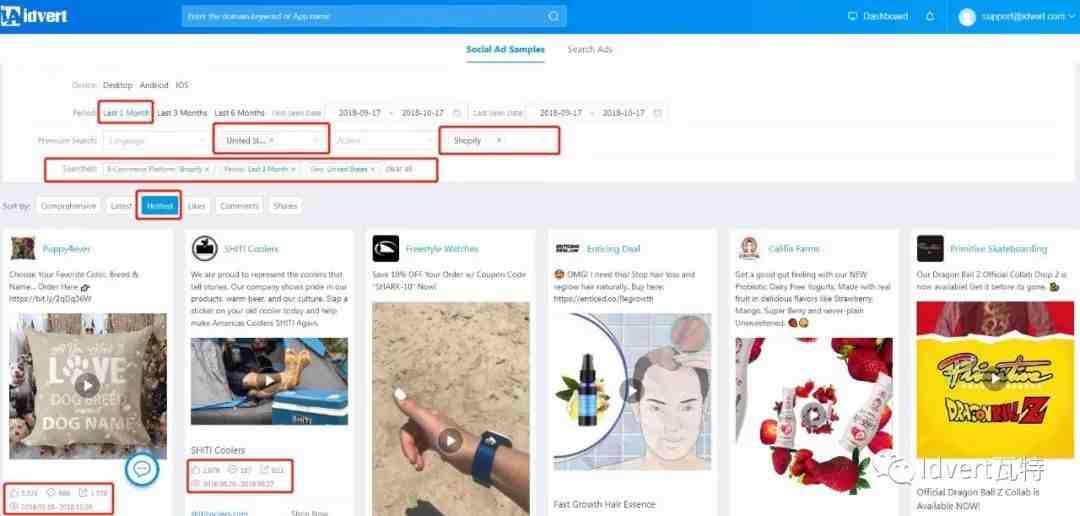
Task: Play the hair essence video
Action: (631, 390)
